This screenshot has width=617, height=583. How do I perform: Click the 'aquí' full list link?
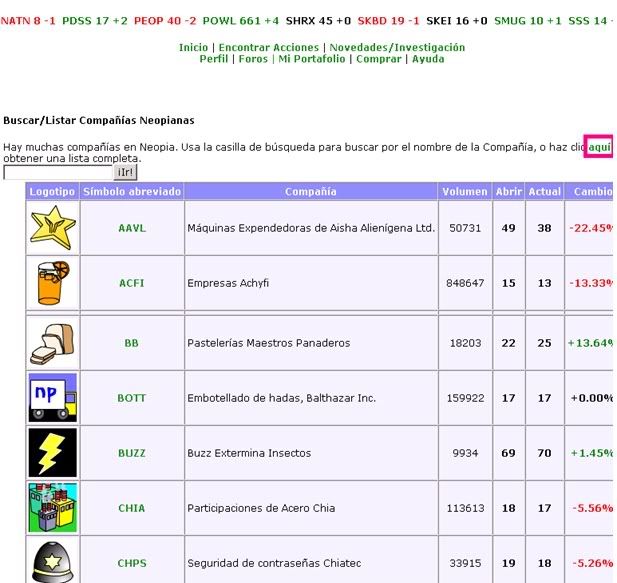pyautogui.click(x=599, y=147)
